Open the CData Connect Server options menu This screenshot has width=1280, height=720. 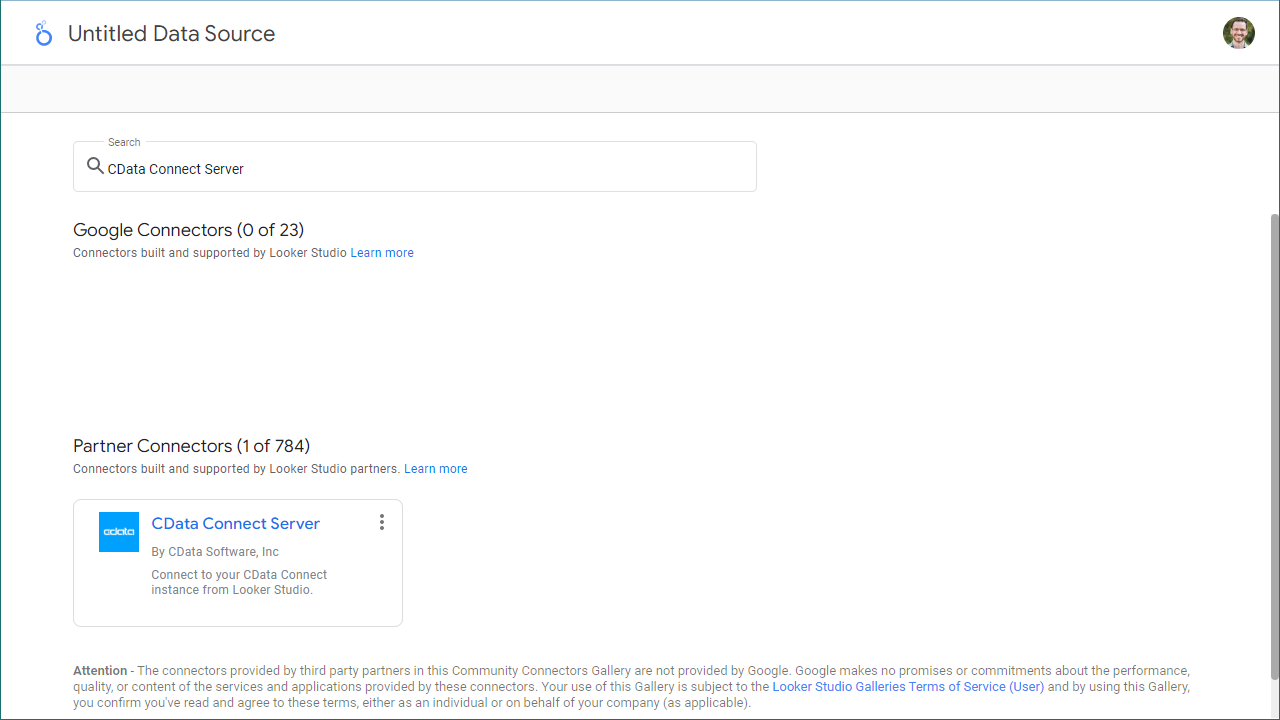coord(381,522)
